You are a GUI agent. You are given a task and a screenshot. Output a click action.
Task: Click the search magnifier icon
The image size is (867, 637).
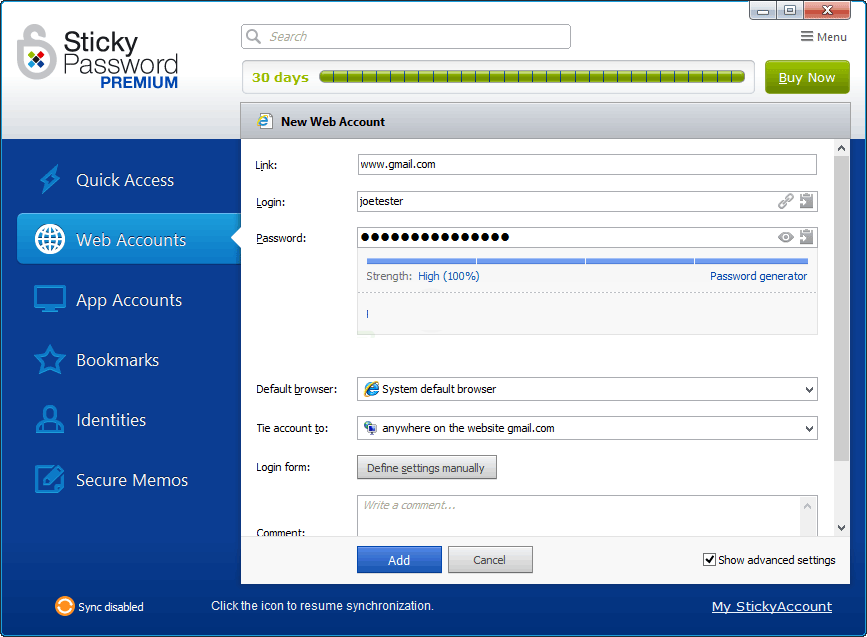pos(254,37)
